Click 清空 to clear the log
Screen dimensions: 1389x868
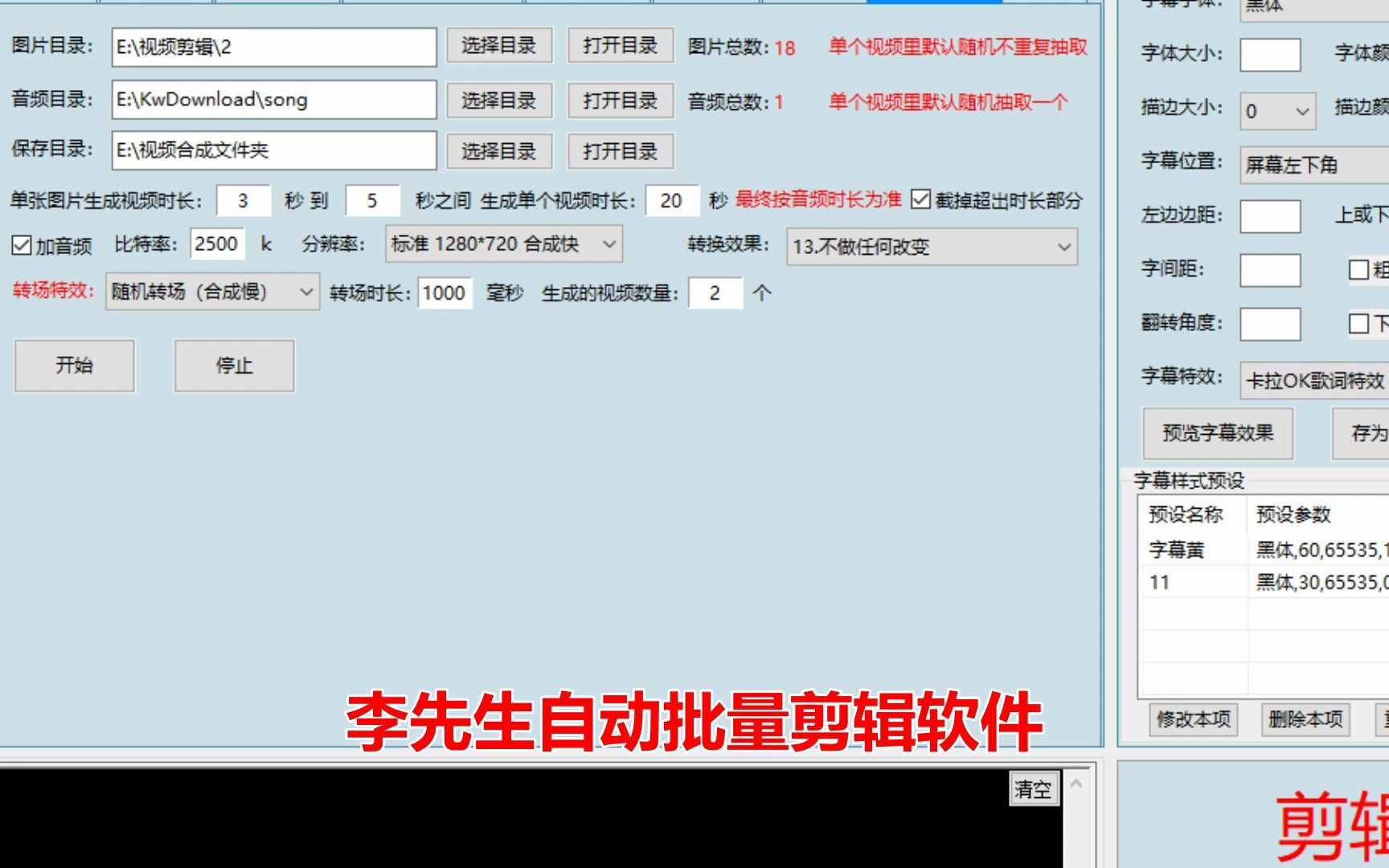[1033, 789]
